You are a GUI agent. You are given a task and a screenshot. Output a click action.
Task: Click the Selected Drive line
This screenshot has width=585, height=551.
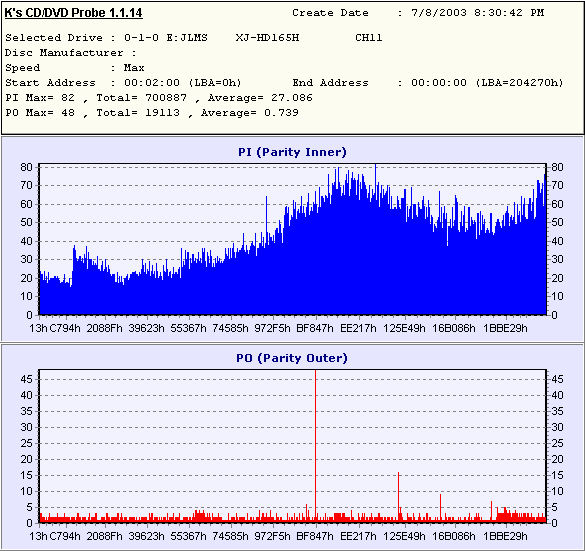(194, 38)
